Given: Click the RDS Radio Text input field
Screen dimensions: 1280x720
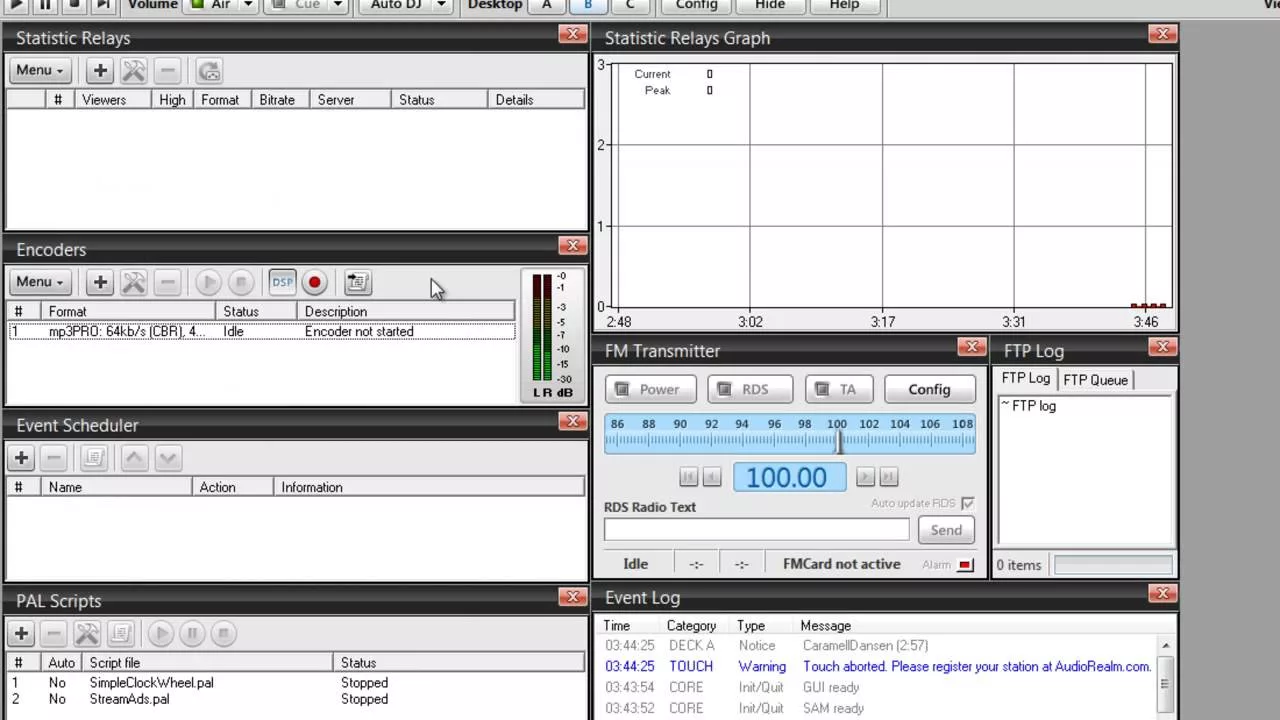Looking at the screenshot, I should pos(756,530).
